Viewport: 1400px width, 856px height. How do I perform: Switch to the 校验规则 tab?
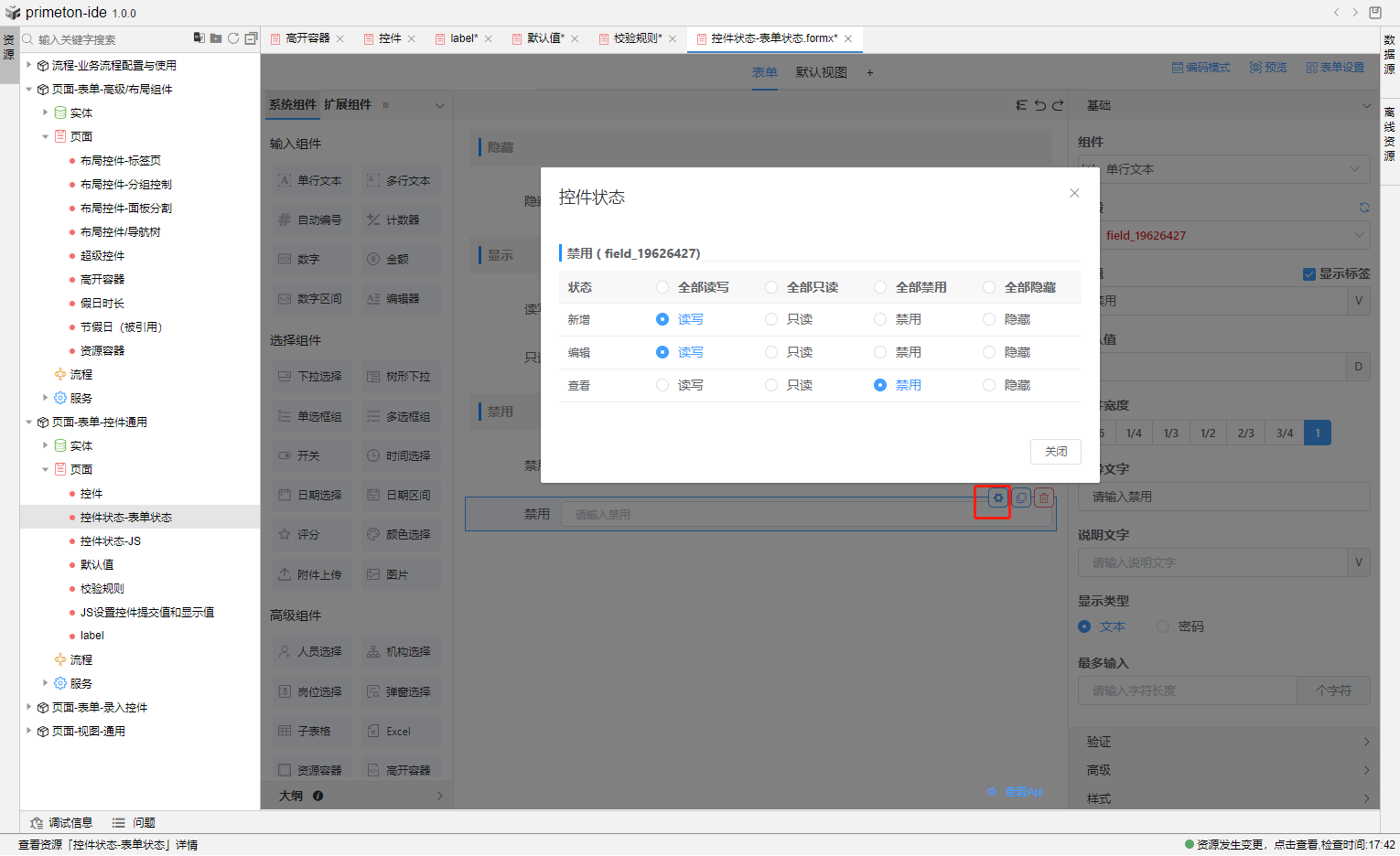coord(636,38)
